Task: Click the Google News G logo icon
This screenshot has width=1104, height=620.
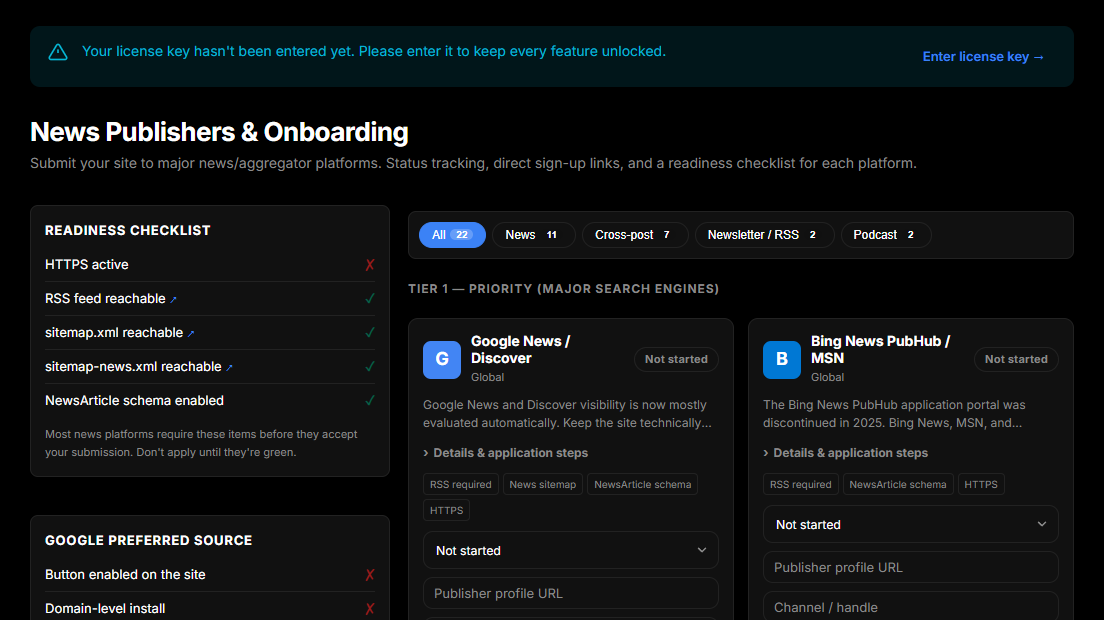Action: (x=441, y=360)
